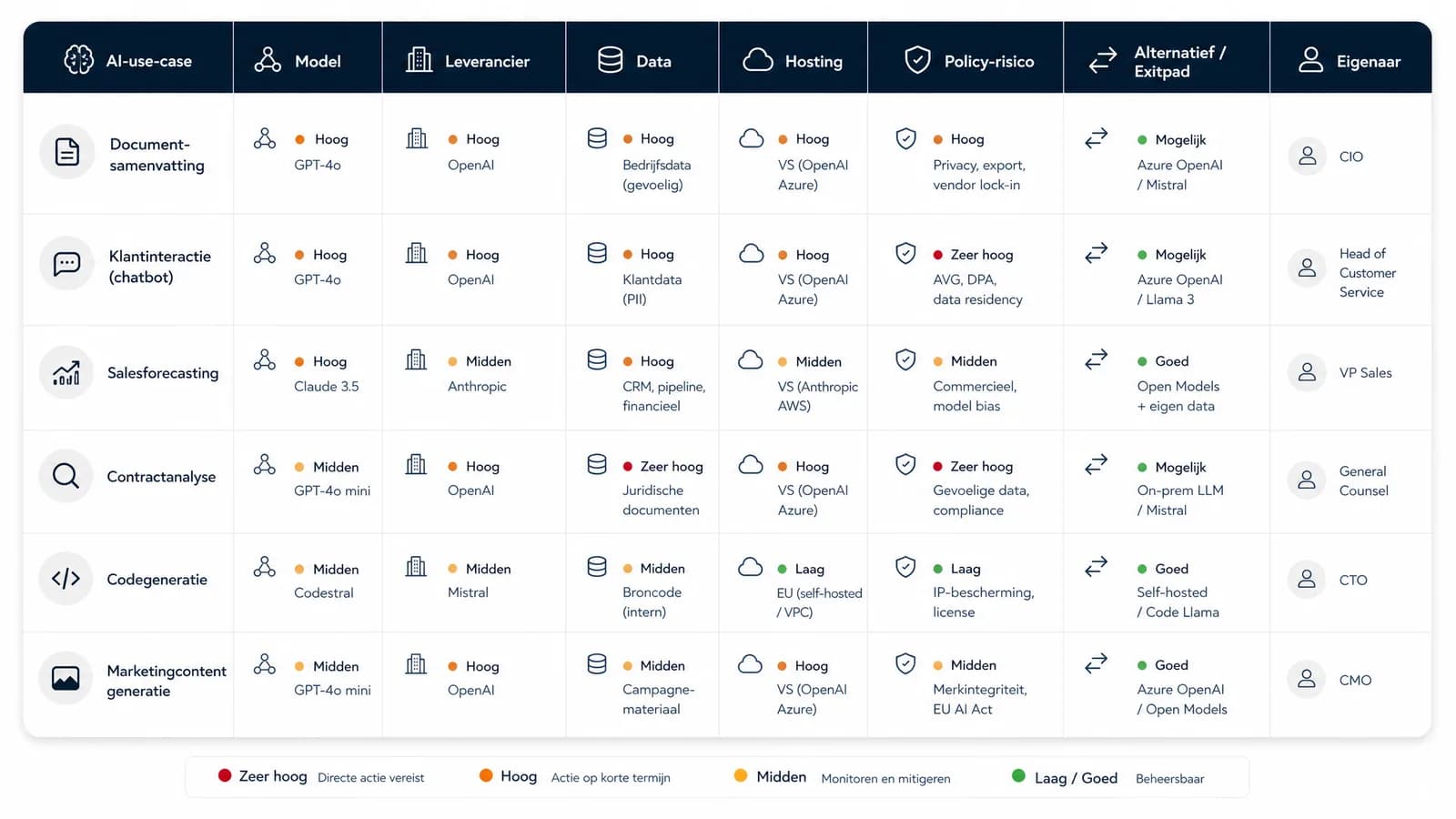Click the Monitoren en mitigeren legend text

(x=885, y=779)
